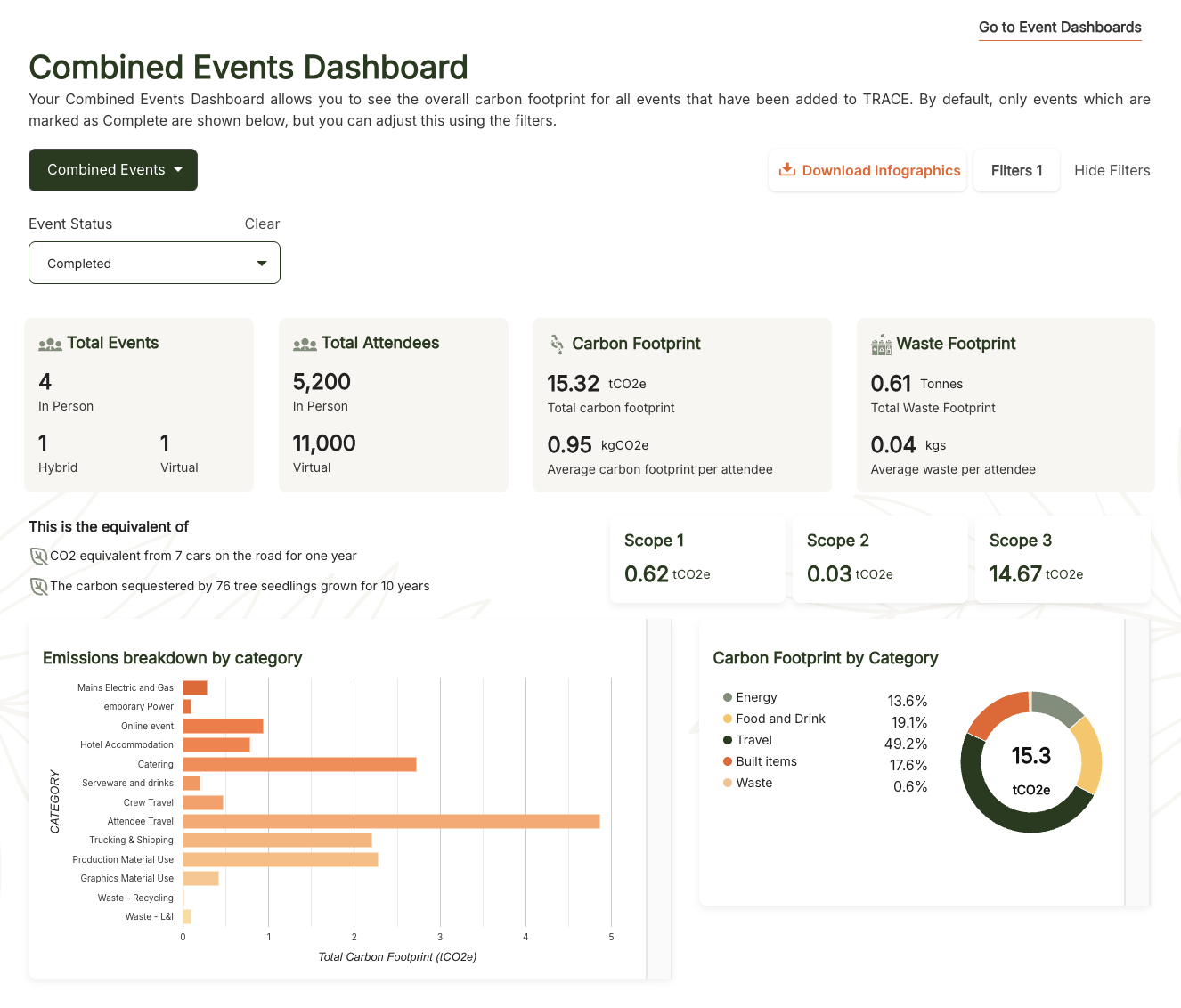Toggle the Built items legend entry
Screen dimensions: 1181x1008
(766, 761)
